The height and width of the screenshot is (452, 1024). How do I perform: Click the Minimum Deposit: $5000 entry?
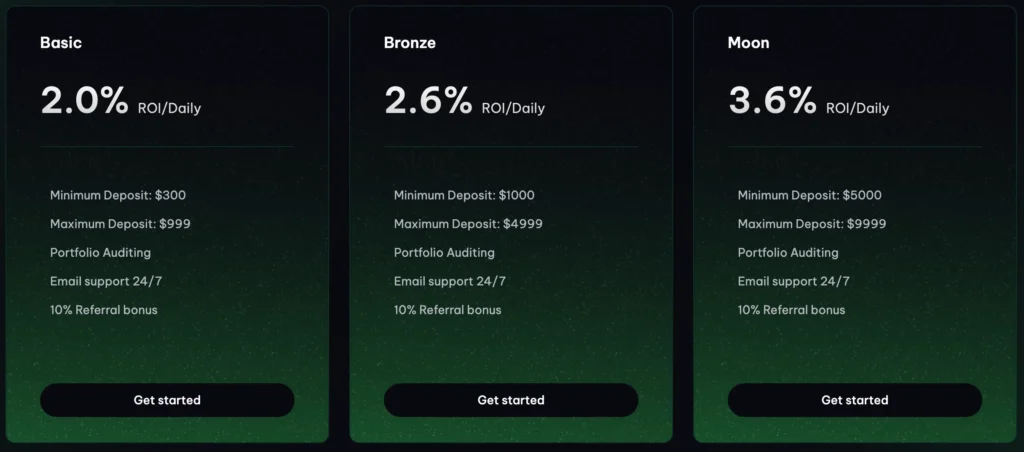tap(810, 195)
